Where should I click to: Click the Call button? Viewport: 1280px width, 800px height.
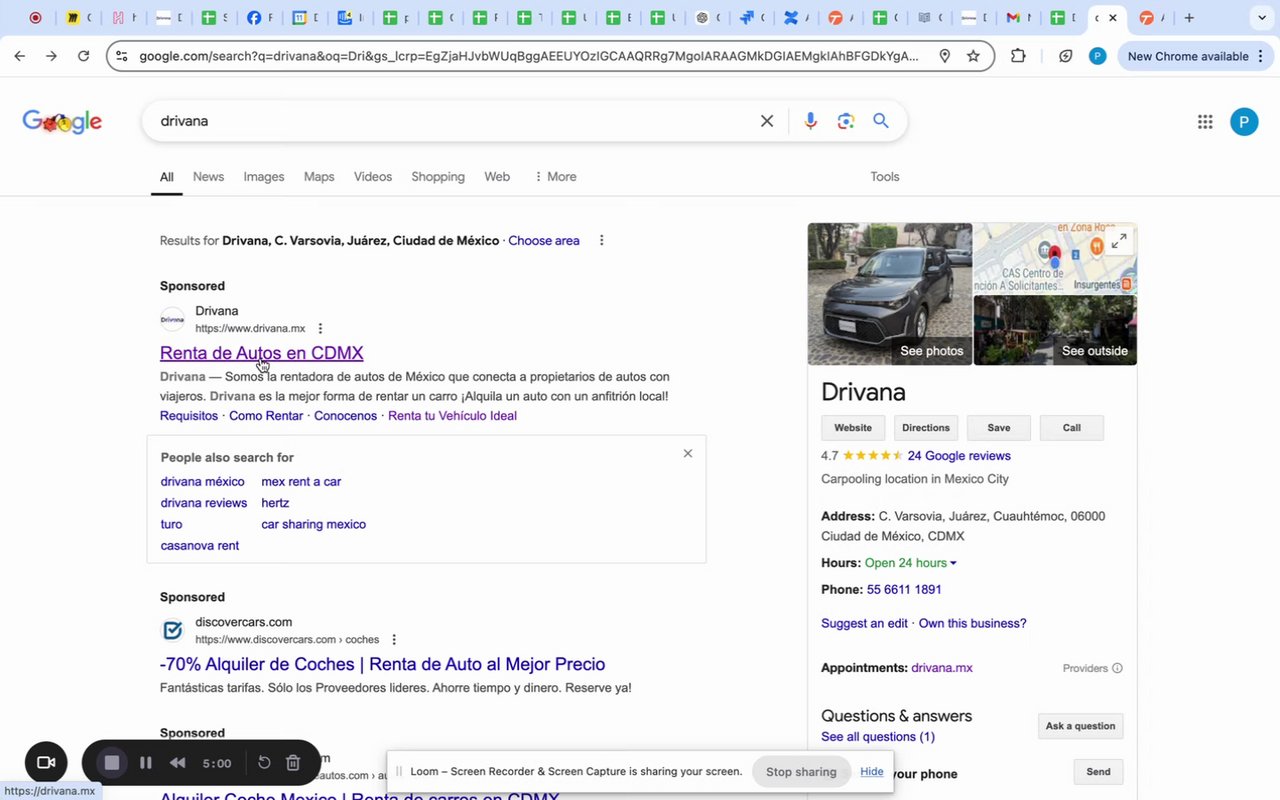[x=1072, y=428]
